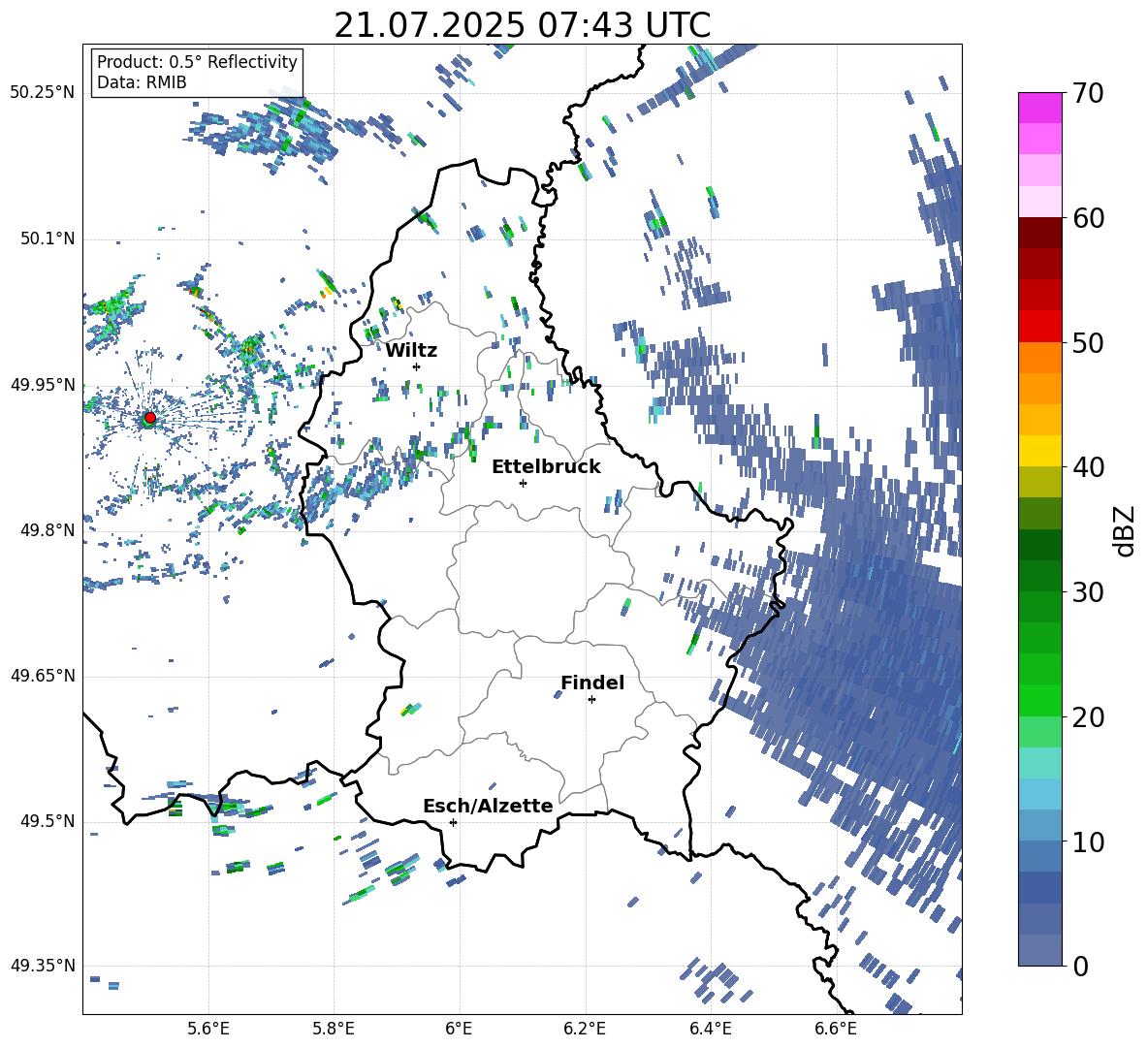
Task: Click the Ettelbruck station cross marker
Action: point(523,483)
